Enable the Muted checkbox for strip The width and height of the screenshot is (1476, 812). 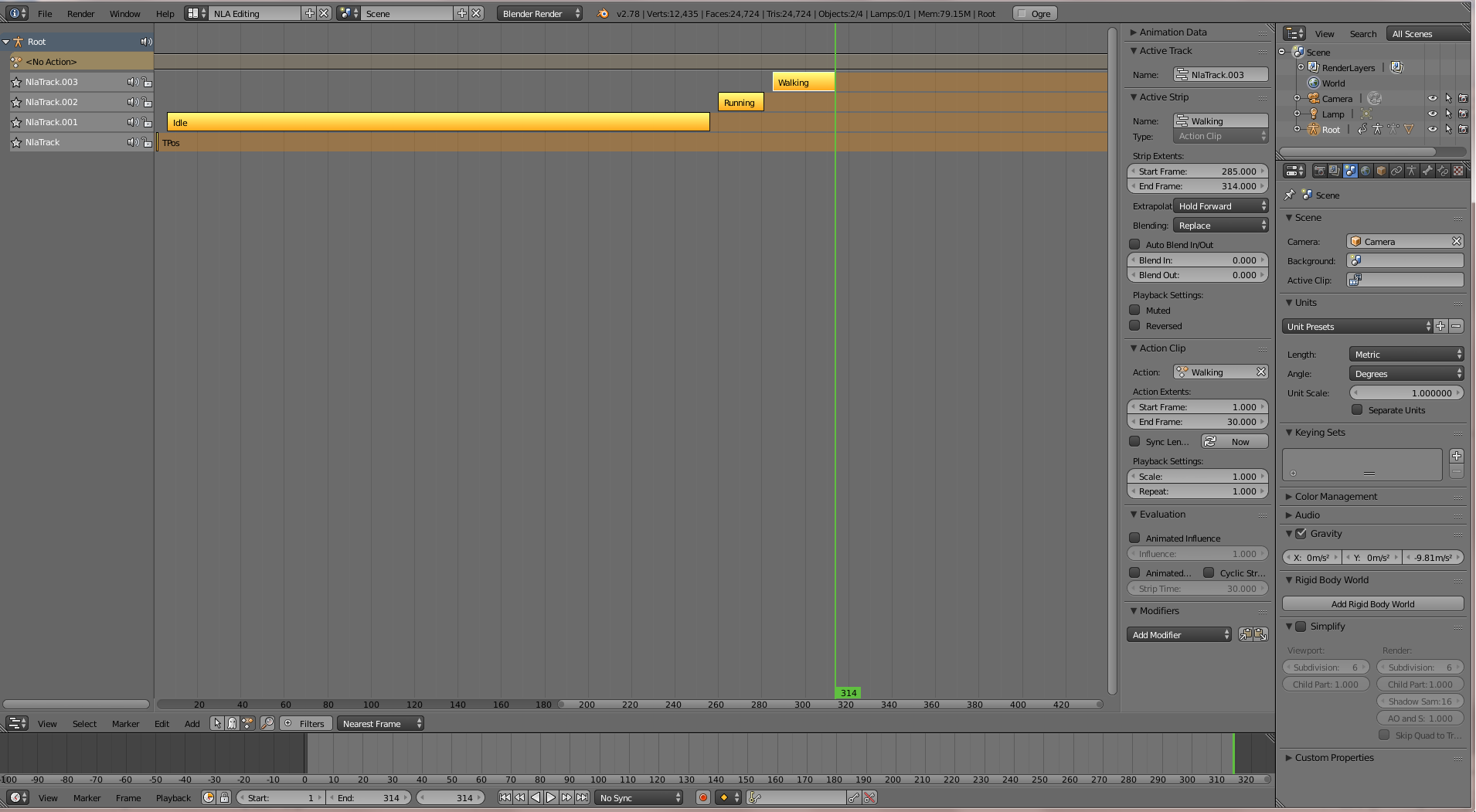tap(1134, 311)
